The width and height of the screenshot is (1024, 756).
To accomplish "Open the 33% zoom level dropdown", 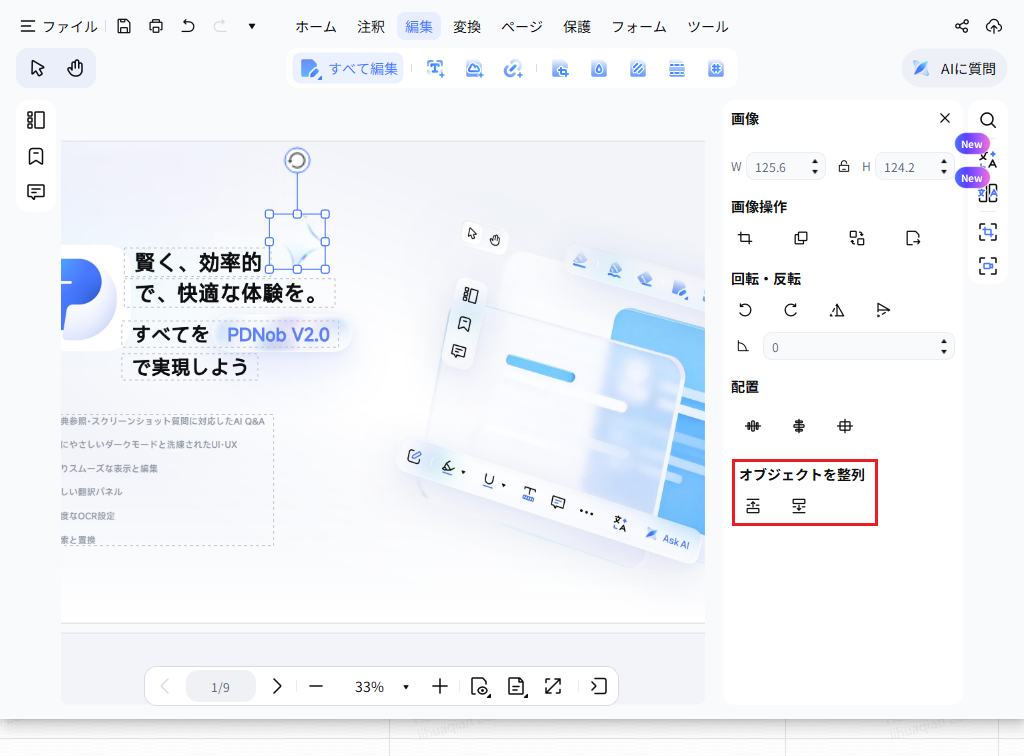I will (406, 687).
